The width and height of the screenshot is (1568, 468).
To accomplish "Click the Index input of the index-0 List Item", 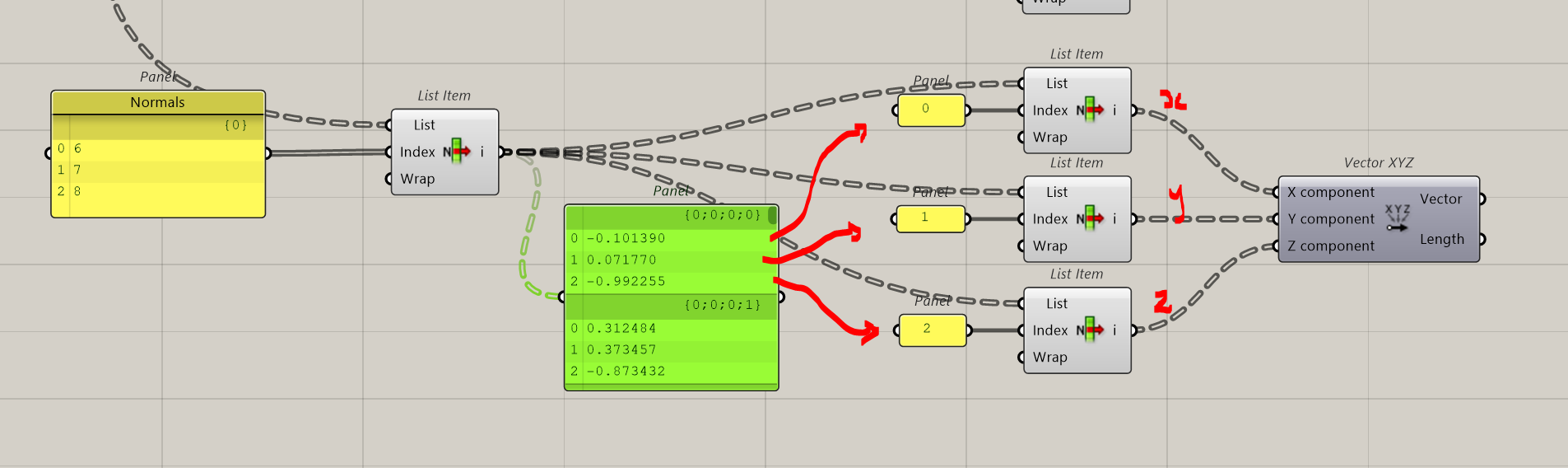I will pyautogui.click(x=1050, y=110).
